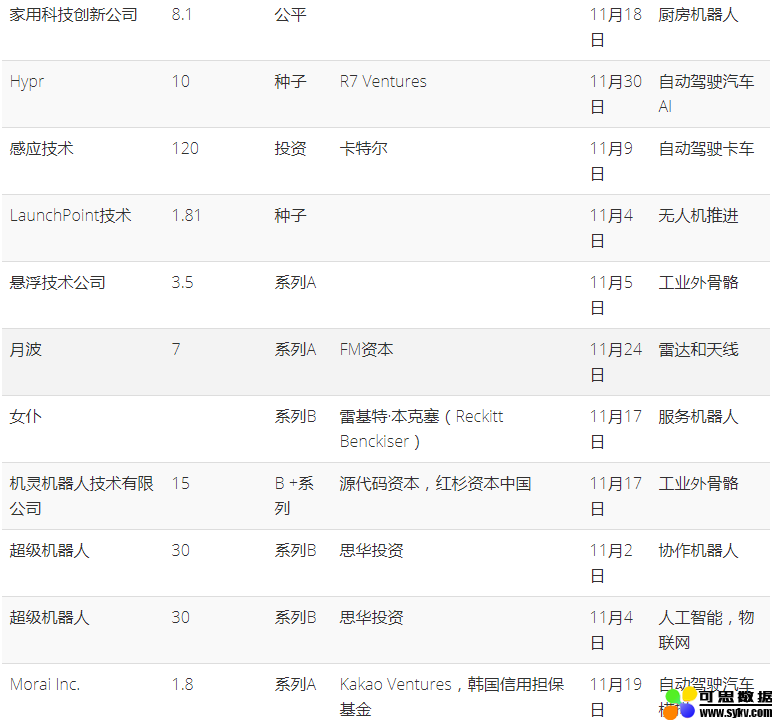Select the 公平 round type cell
Image resolution: width=777 pixels, height=725 pixels.
pyautogui.click(x=290, y=14)
